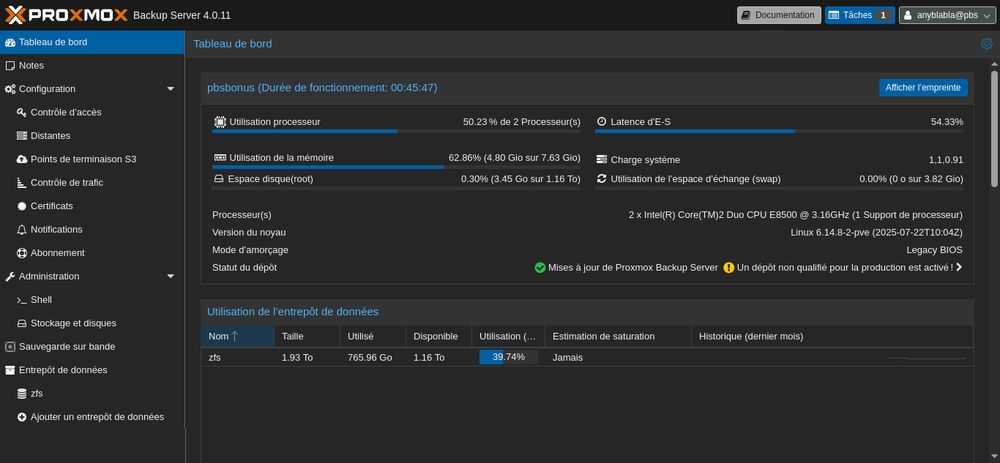Collapse the Configuration section arrow

[x=170, y=89]
